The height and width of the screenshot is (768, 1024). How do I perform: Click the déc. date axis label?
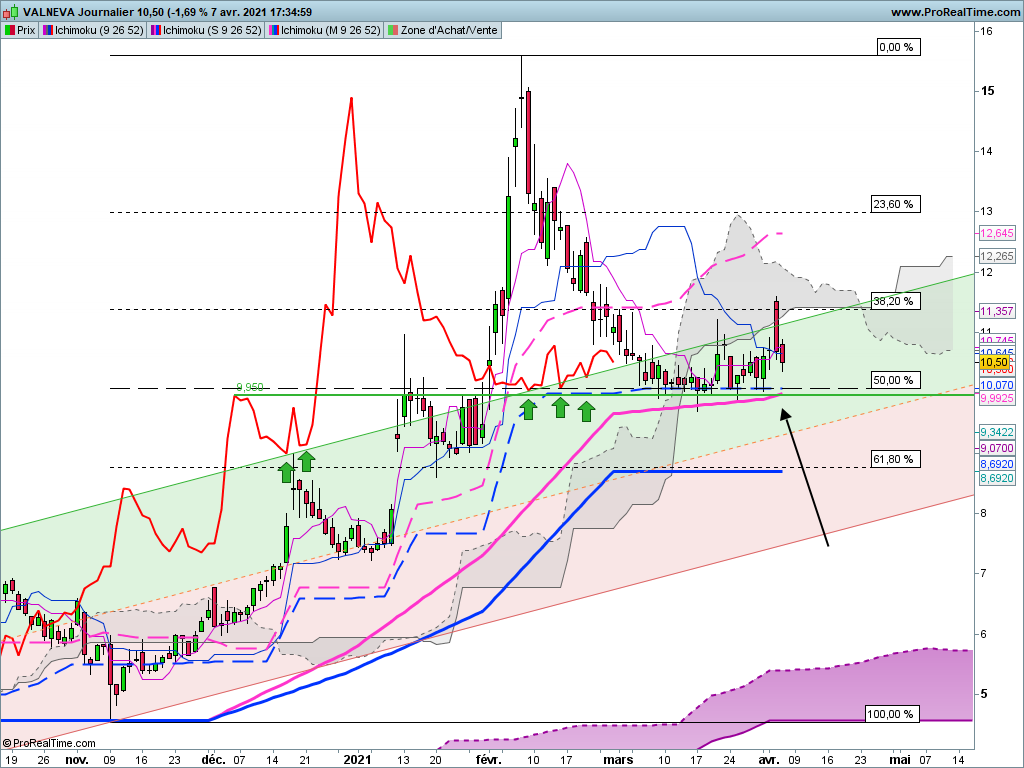point(214,760)
